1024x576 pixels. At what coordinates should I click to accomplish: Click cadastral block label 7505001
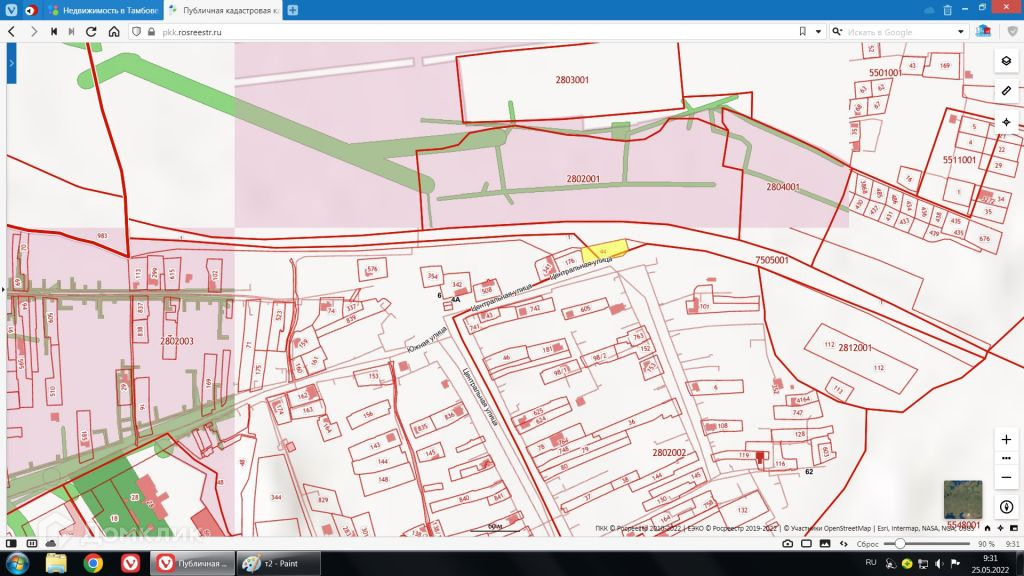click(771, 260)
